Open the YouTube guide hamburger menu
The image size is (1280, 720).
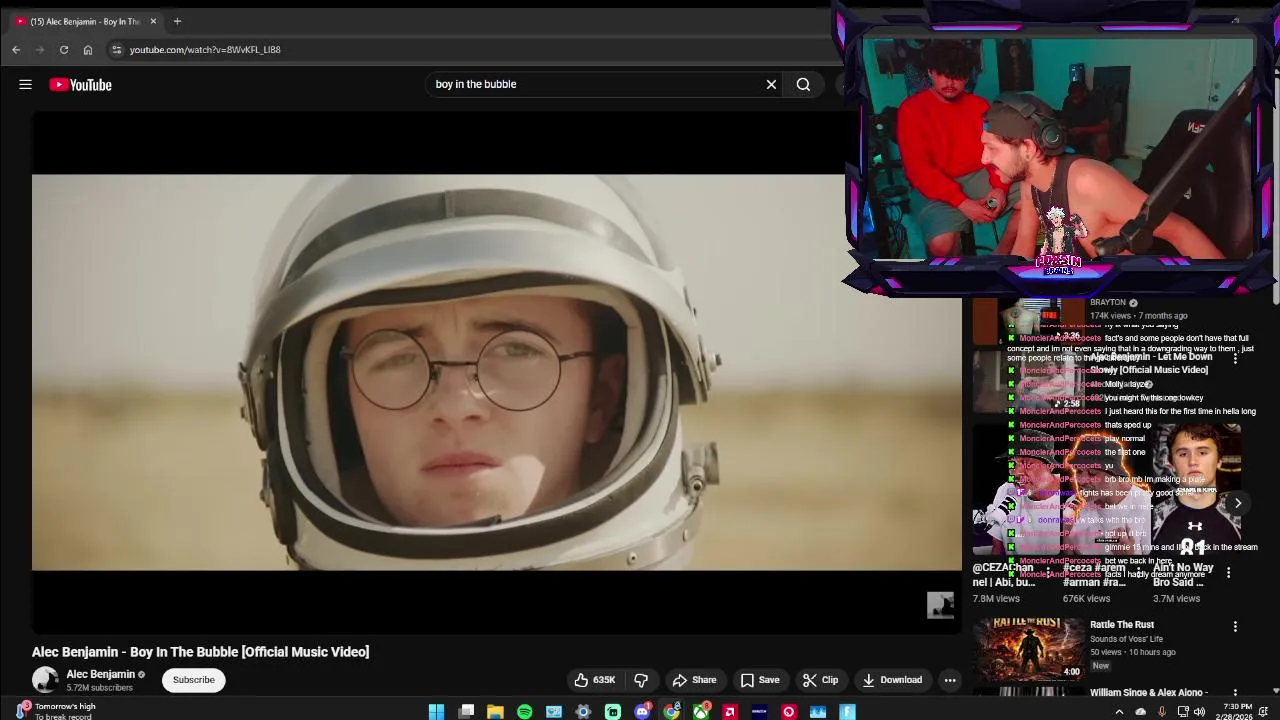tap(25, 85)
